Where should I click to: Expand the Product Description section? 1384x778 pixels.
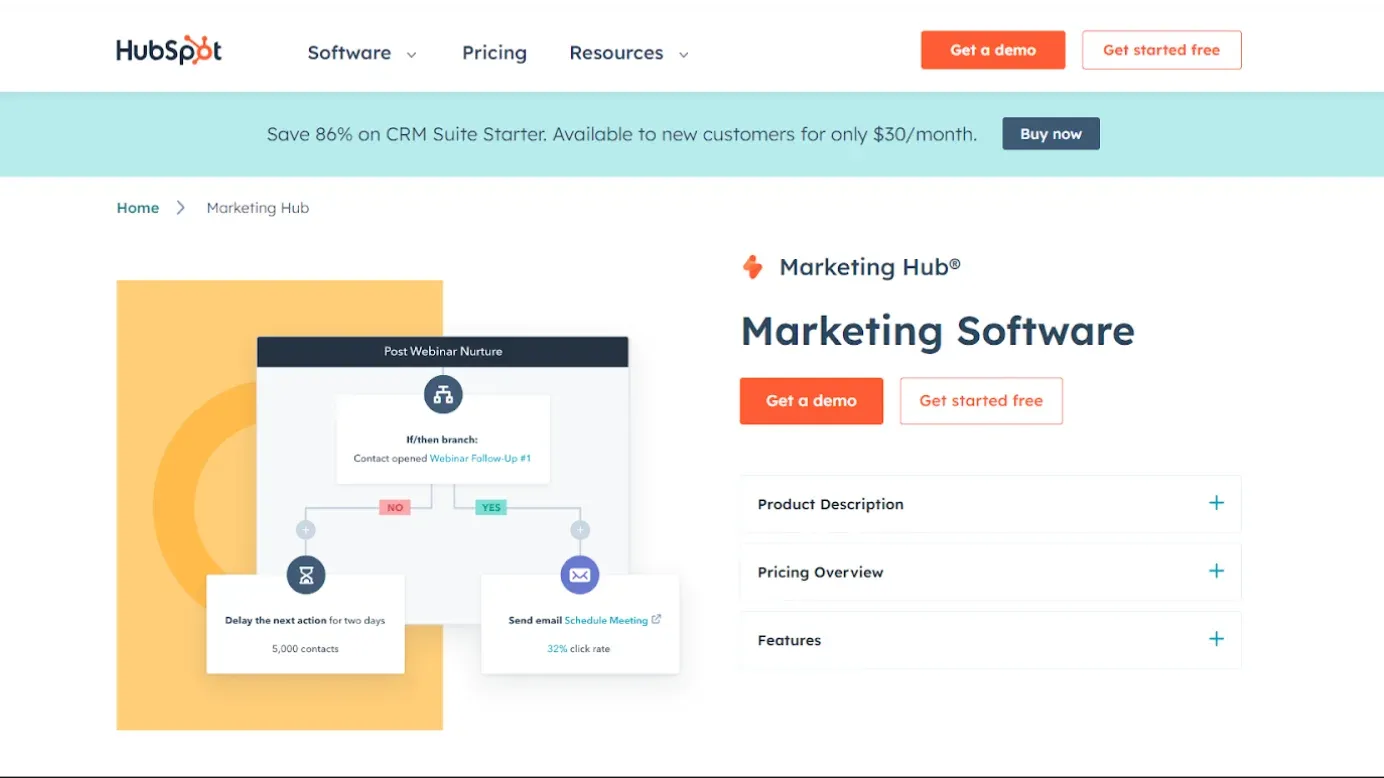[x=990, y=504]
